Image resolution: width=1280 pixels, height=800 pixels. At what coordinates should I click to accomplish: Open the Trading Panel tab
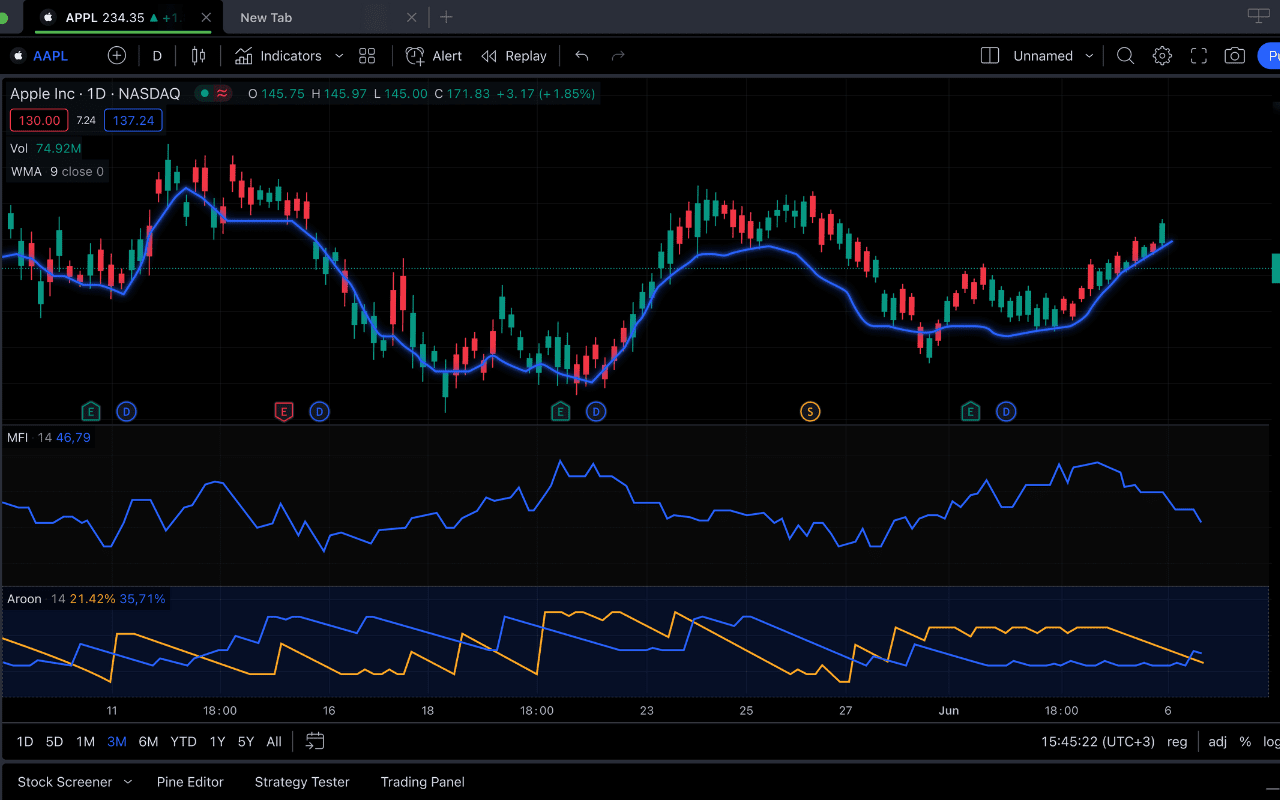422,782
